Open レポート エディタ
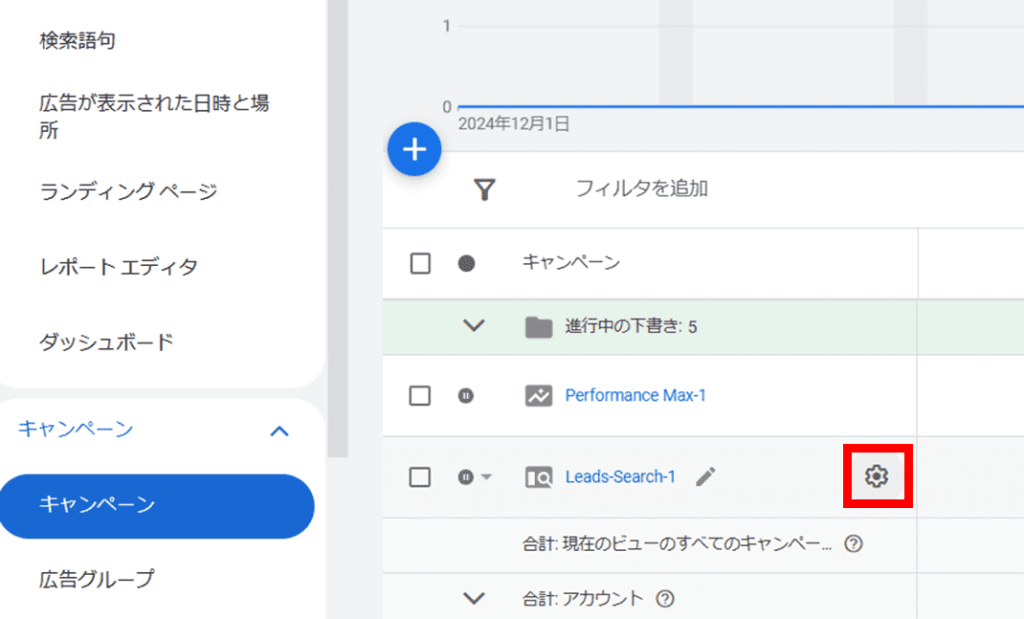The height and width of the screenshot is (619, 1024). tap(118, 266)
